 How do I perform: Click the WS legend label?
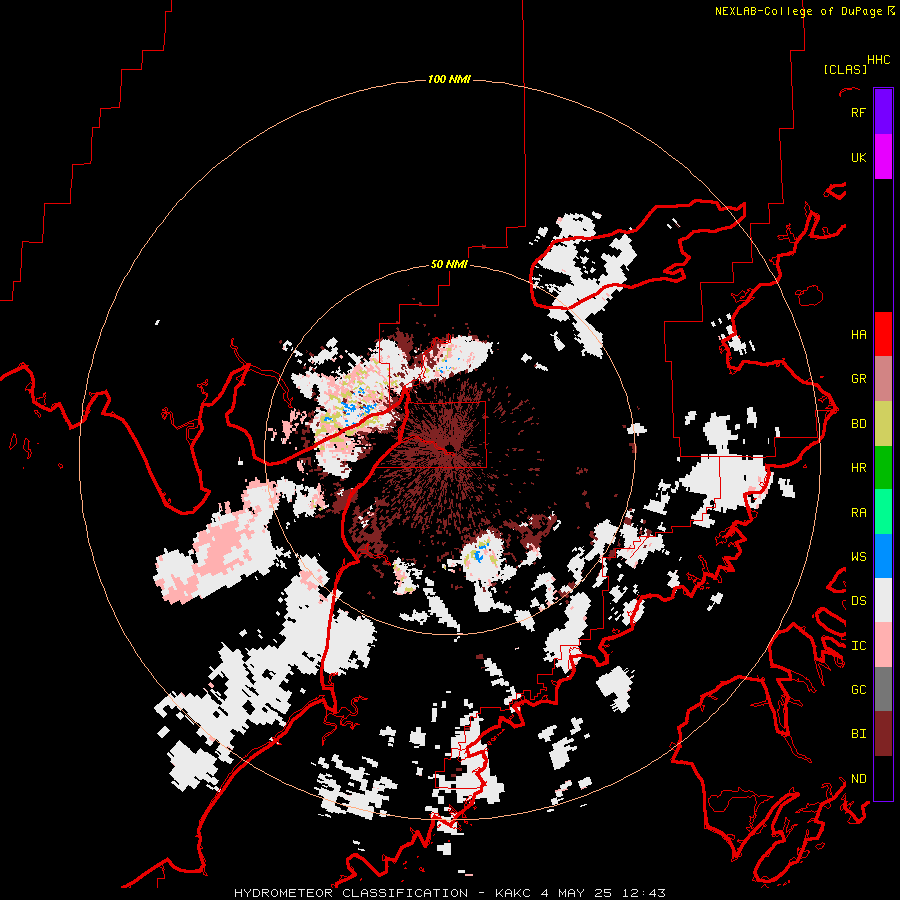858,557
